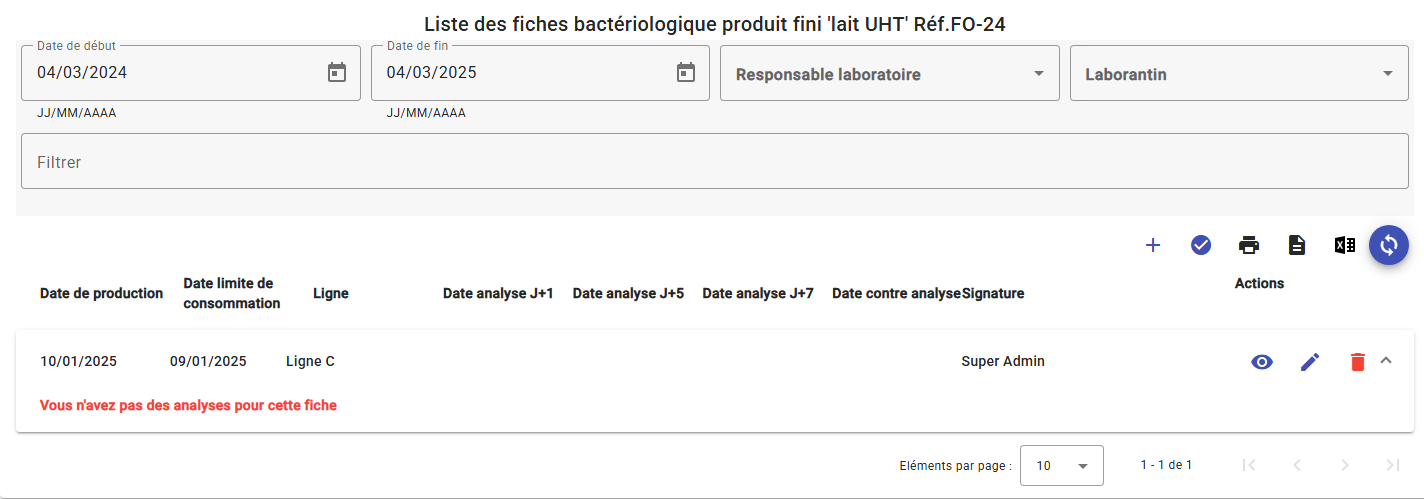Sort by Date de production column header
Viewport: 1424px width, 499px height.
pos(101,293)
